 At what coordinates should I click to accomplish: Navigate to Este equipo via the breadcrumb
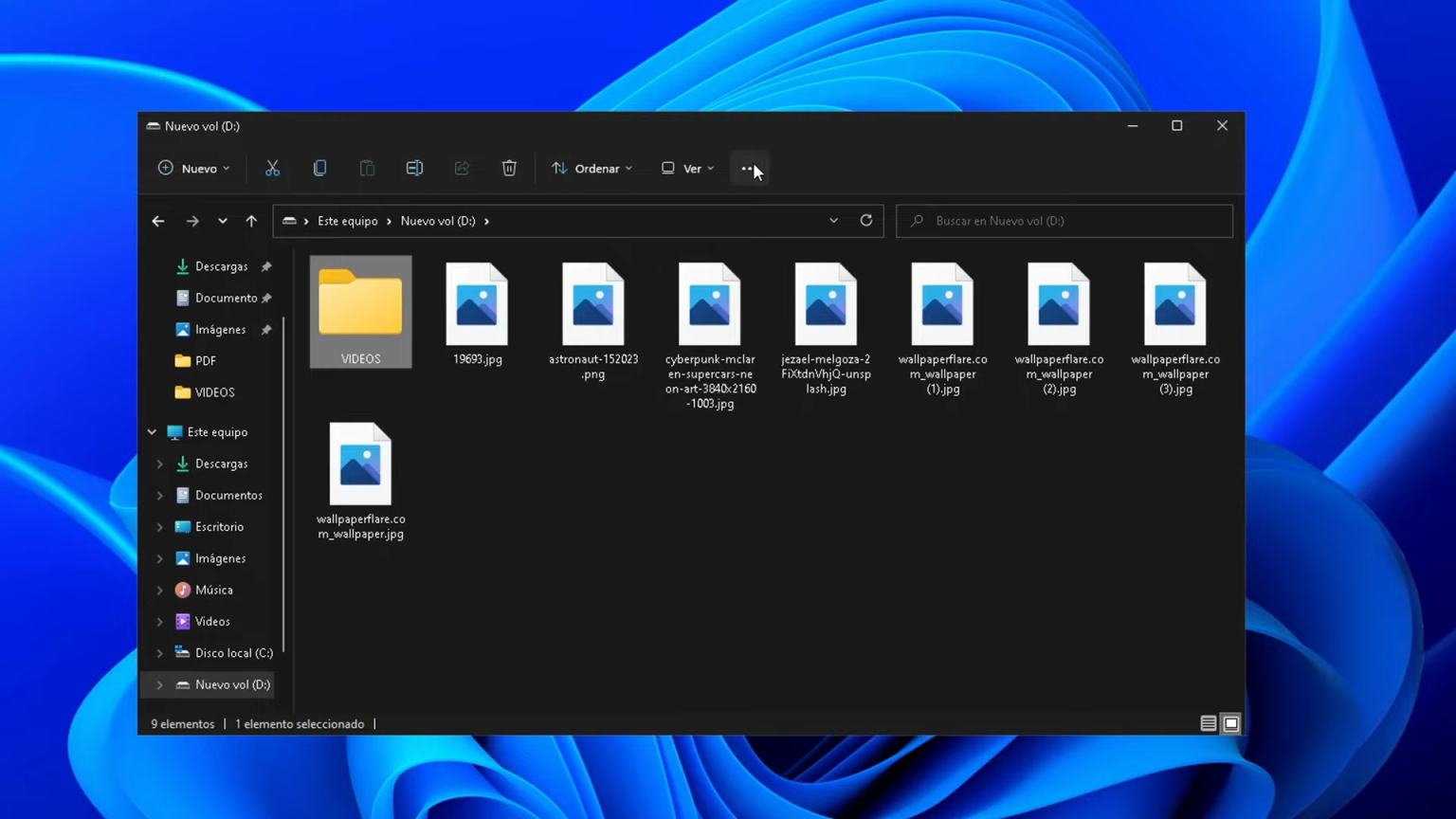coord(347,220)
